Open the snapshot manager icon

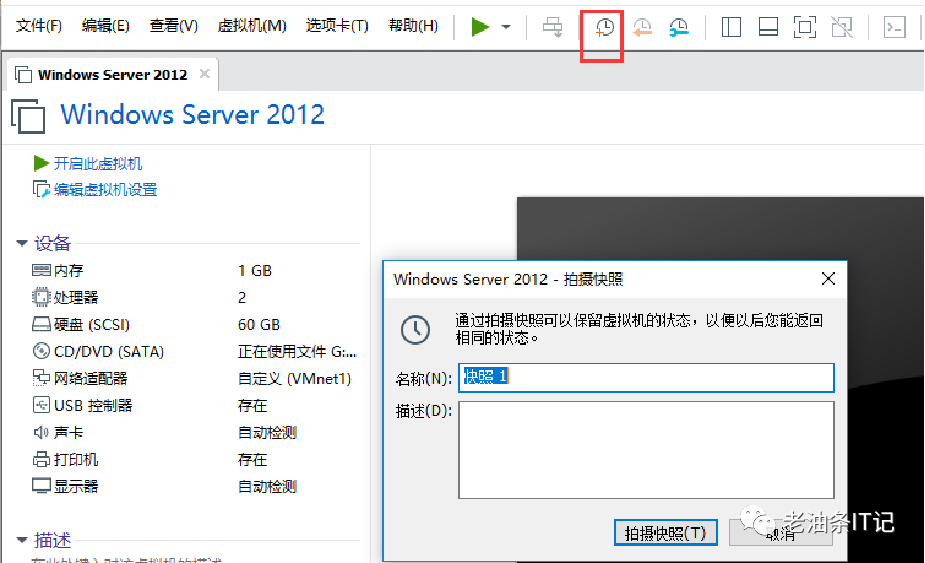pyautogui.click(x=678, y=27)
